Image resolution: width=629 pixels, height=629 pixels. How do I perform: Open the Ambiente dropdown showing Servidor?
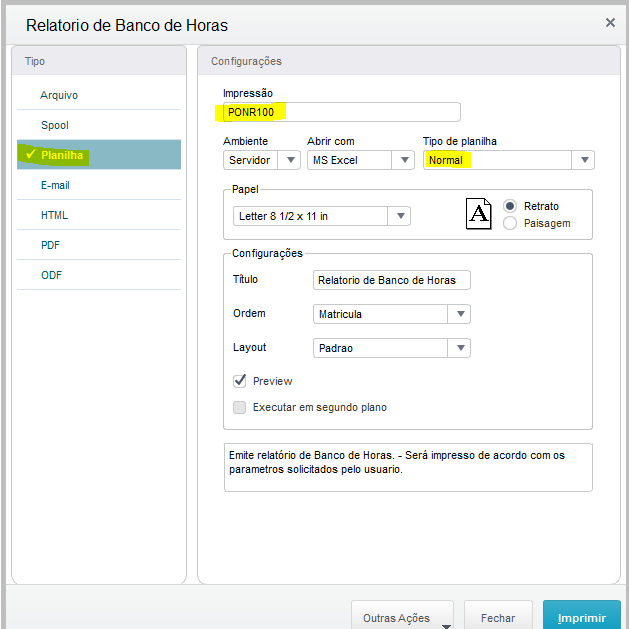tap(262, 160)
